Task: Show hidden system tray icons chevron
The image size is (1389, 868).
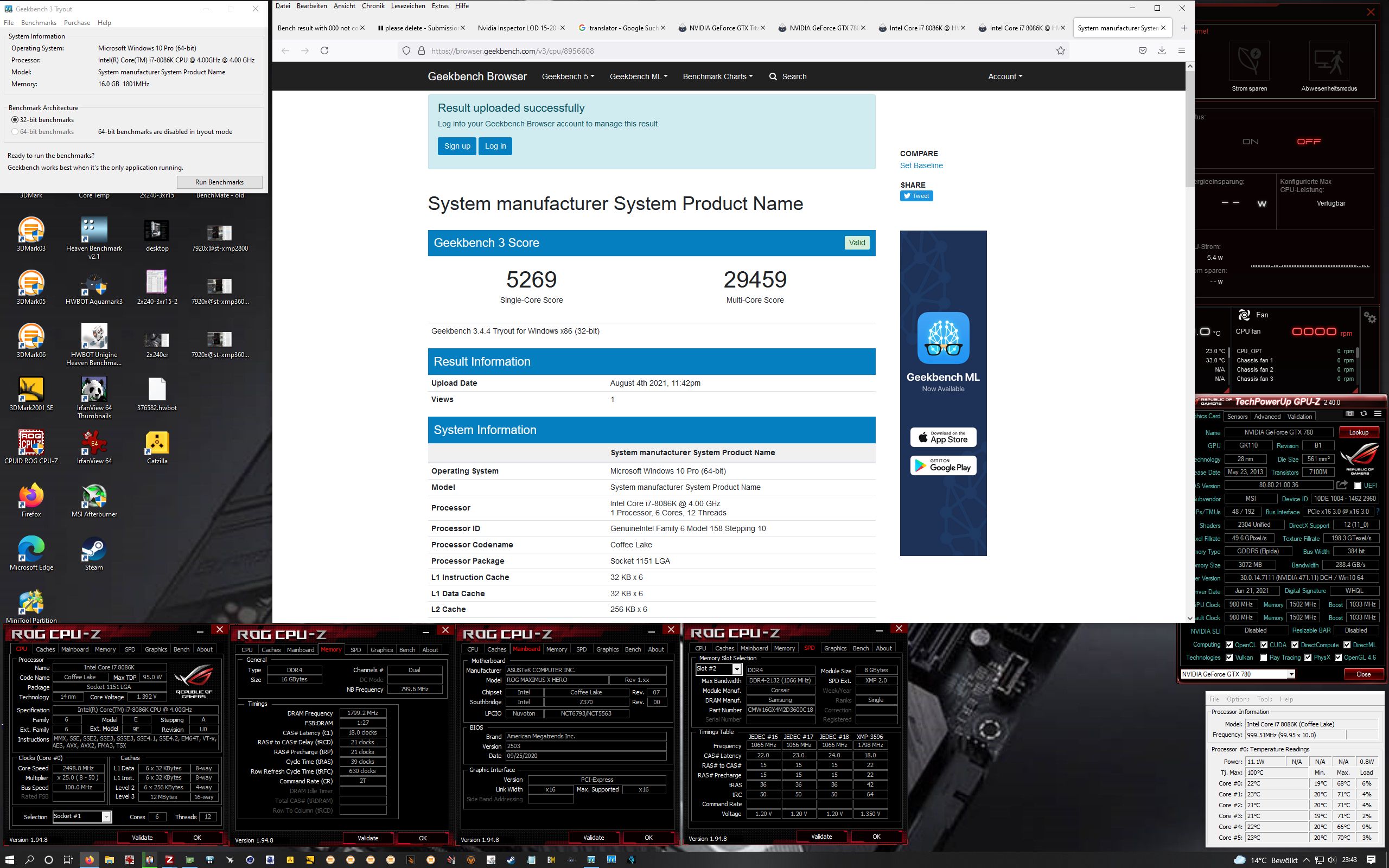Action: click(x=1307, y=859)
